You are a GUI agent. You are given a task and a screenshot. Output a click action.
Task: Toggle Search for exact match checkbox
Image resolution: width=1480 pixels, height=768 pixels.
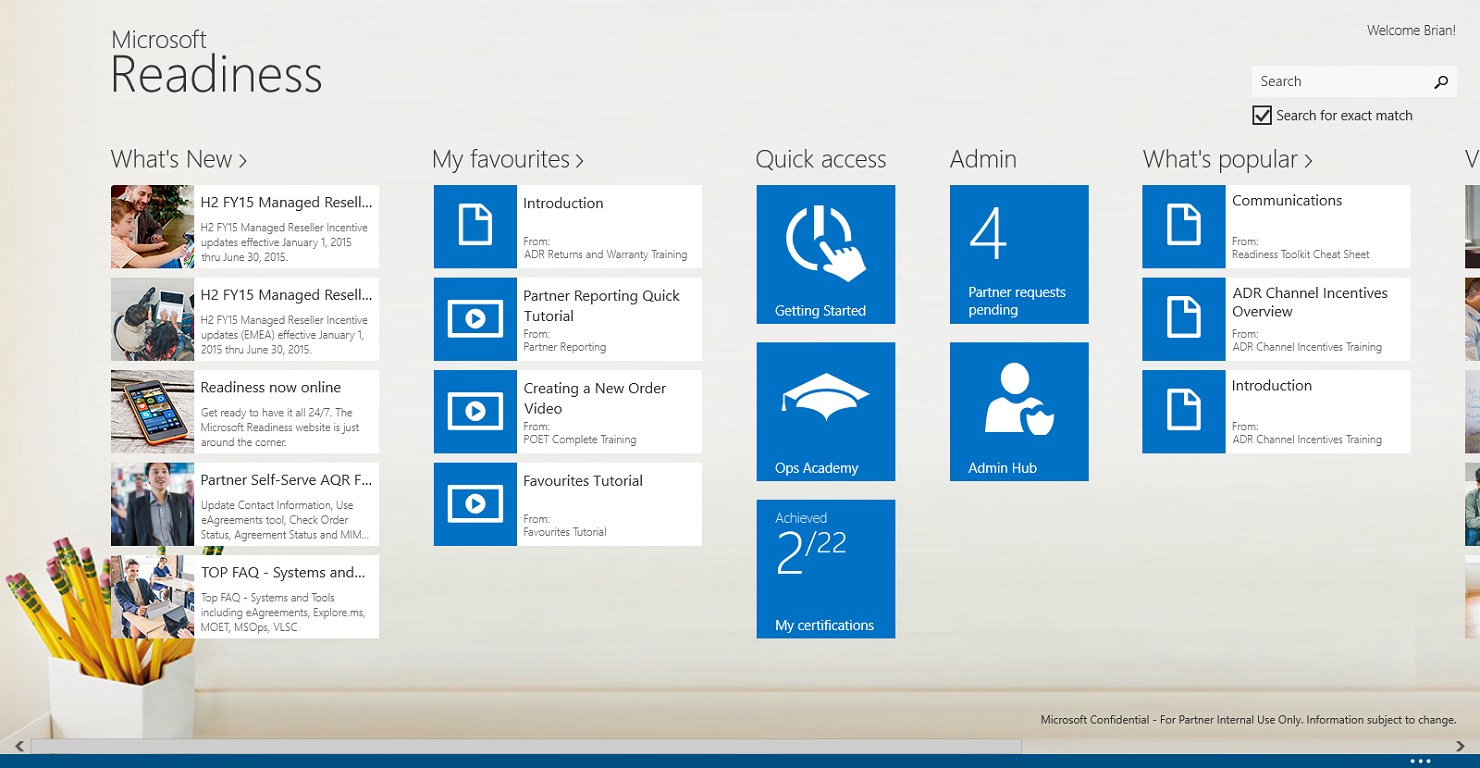click(1262, 115)
